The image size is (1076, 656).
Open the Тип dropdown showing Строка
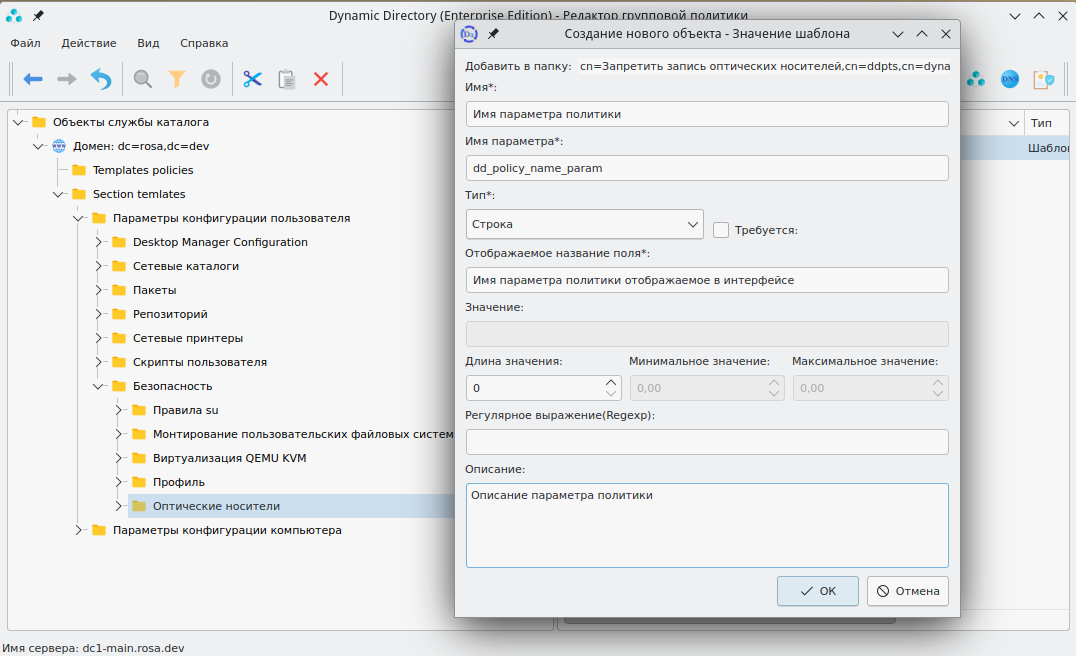[x=584, y=224]
